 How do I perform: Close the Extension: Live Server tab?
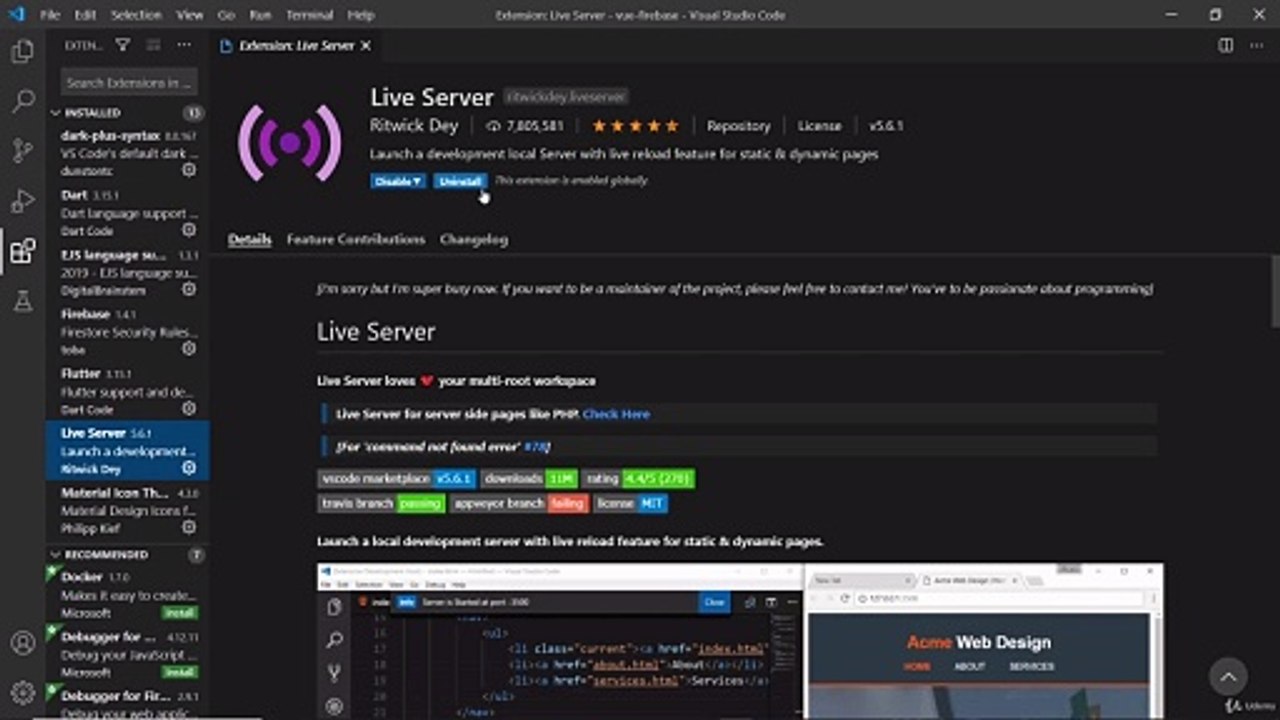[366, 45]
